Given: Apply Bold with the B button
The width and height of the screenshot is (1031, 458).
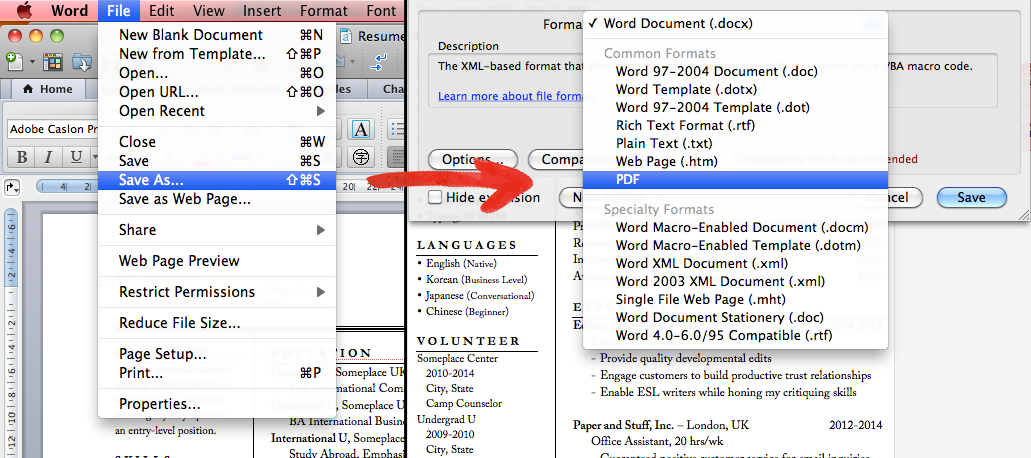Looking at the screenshot, I should click(21, 157).
